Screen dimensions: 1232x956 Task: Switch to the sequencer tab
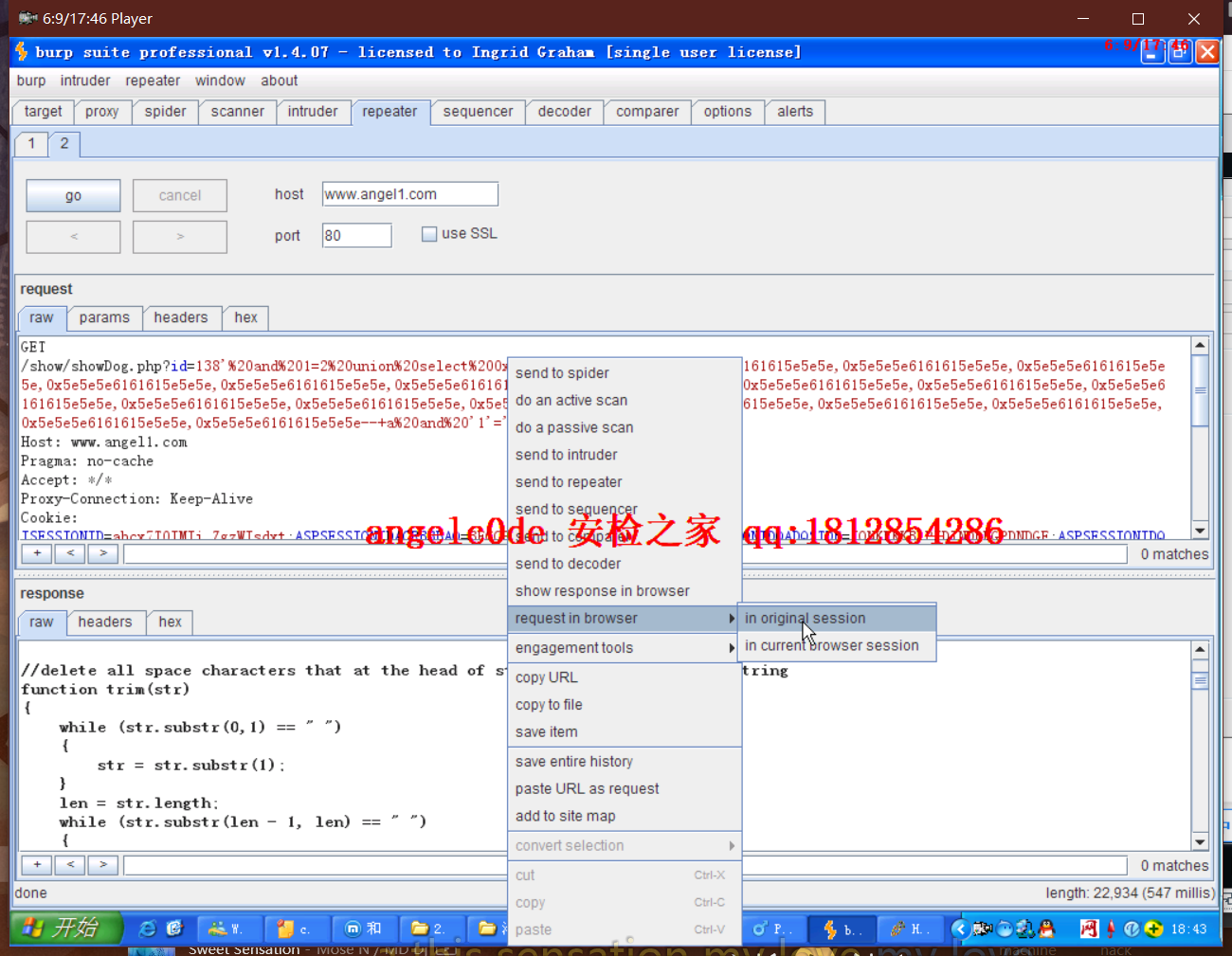point(478,112)
